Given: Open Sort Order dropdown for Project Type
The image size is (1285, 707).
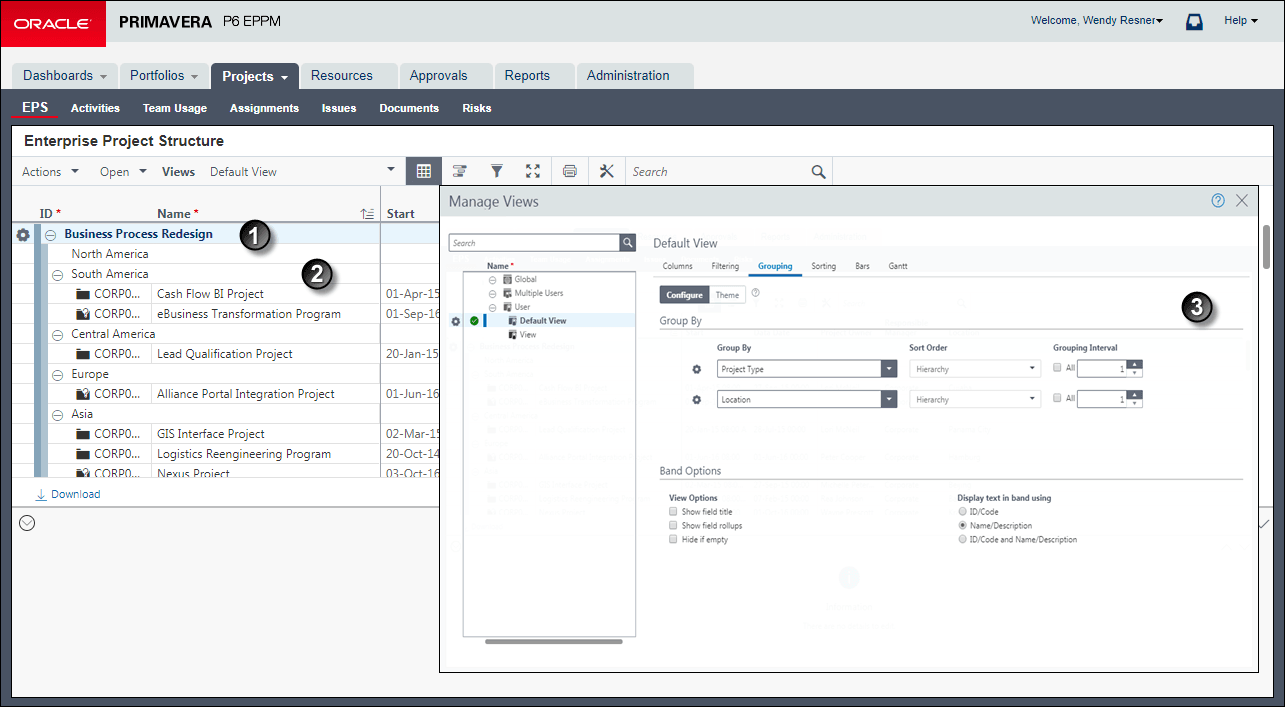Looking at the screenshot, I should point(975,369).
